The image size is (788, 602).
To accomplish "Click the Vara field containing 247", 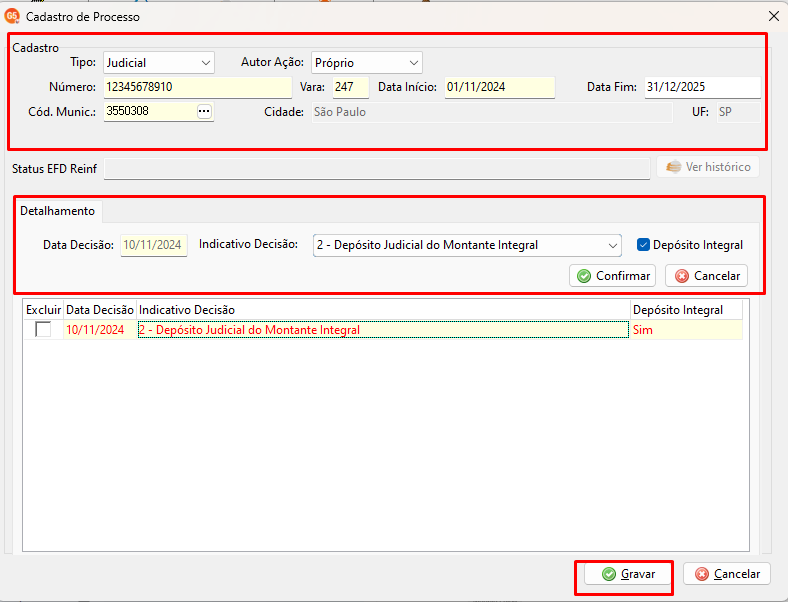I will (x=350, y=87).
